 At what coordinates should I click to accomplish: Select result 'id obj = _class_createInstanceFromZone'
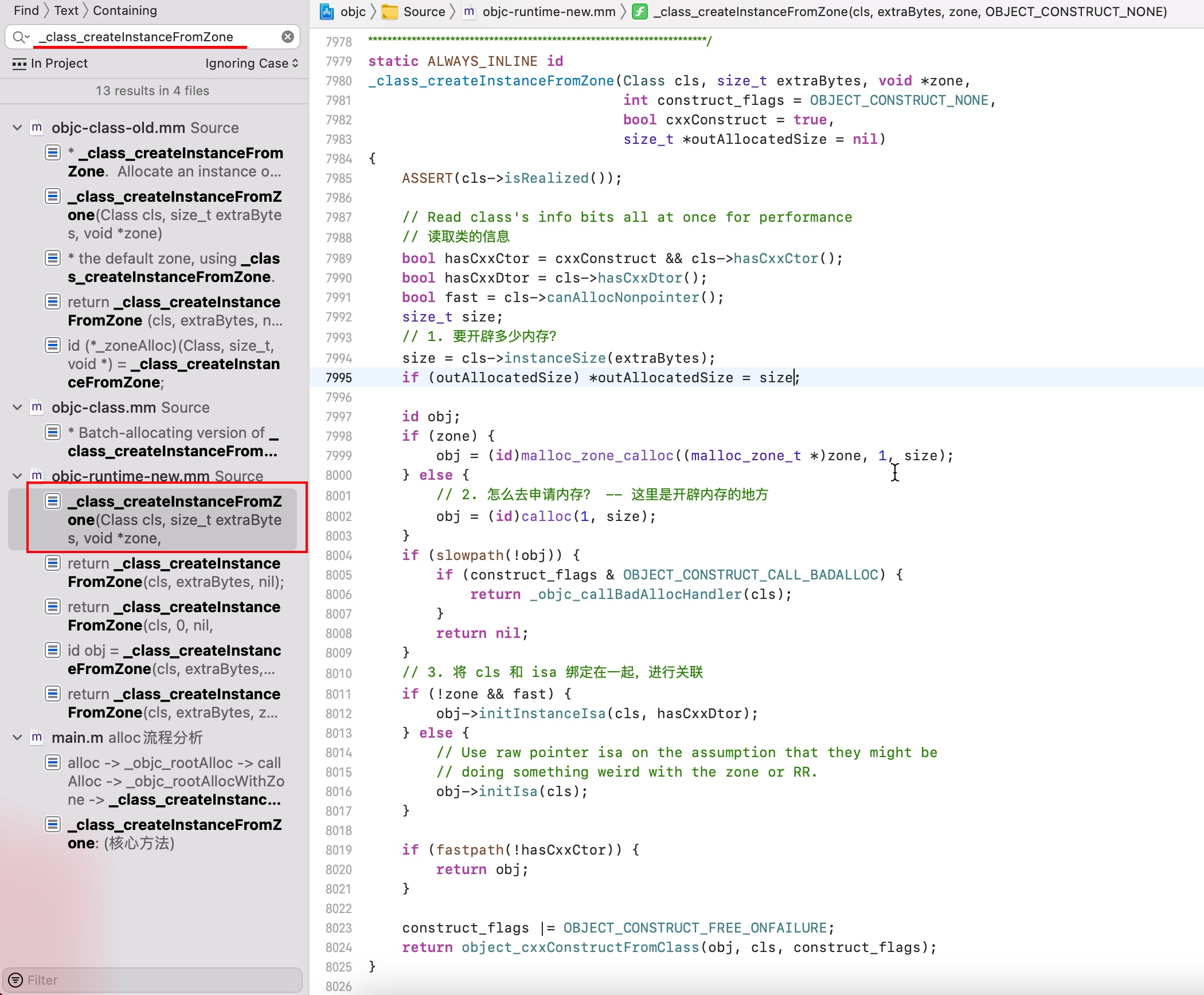172,659
